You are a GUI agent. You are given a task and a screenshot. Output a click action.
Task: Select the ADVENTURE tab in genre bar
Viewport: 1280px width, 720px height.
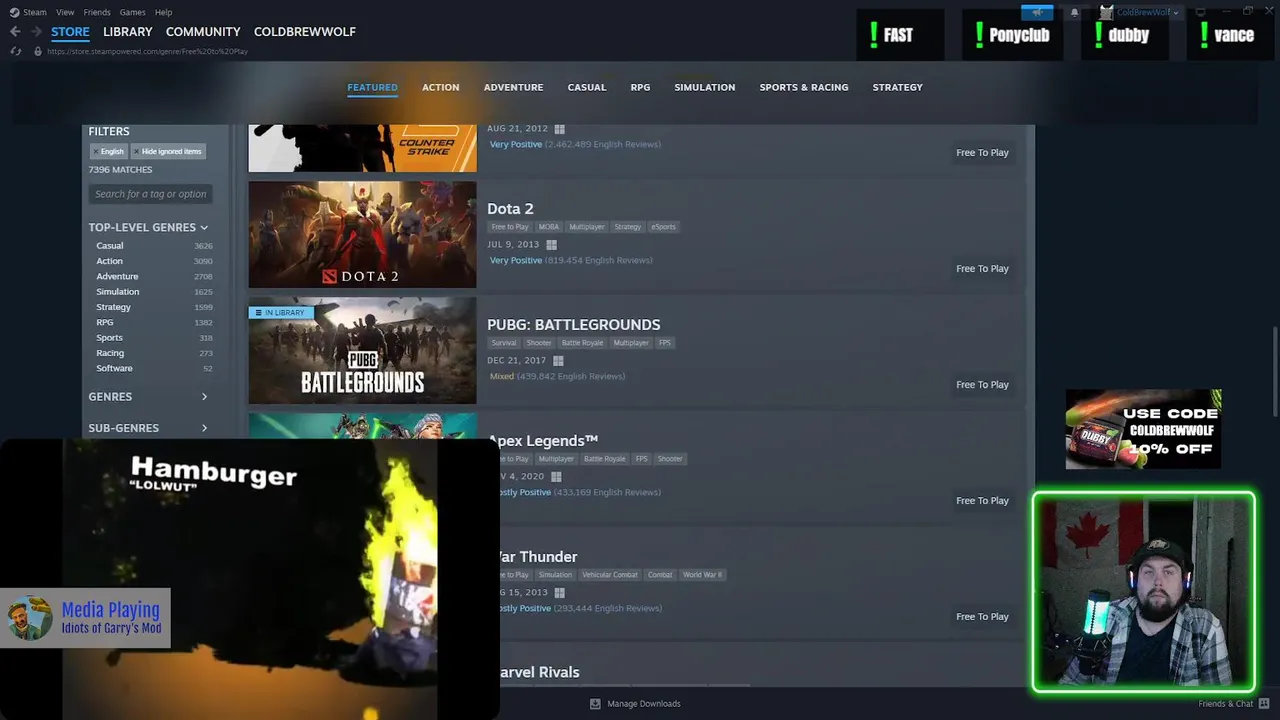[513, 87]
